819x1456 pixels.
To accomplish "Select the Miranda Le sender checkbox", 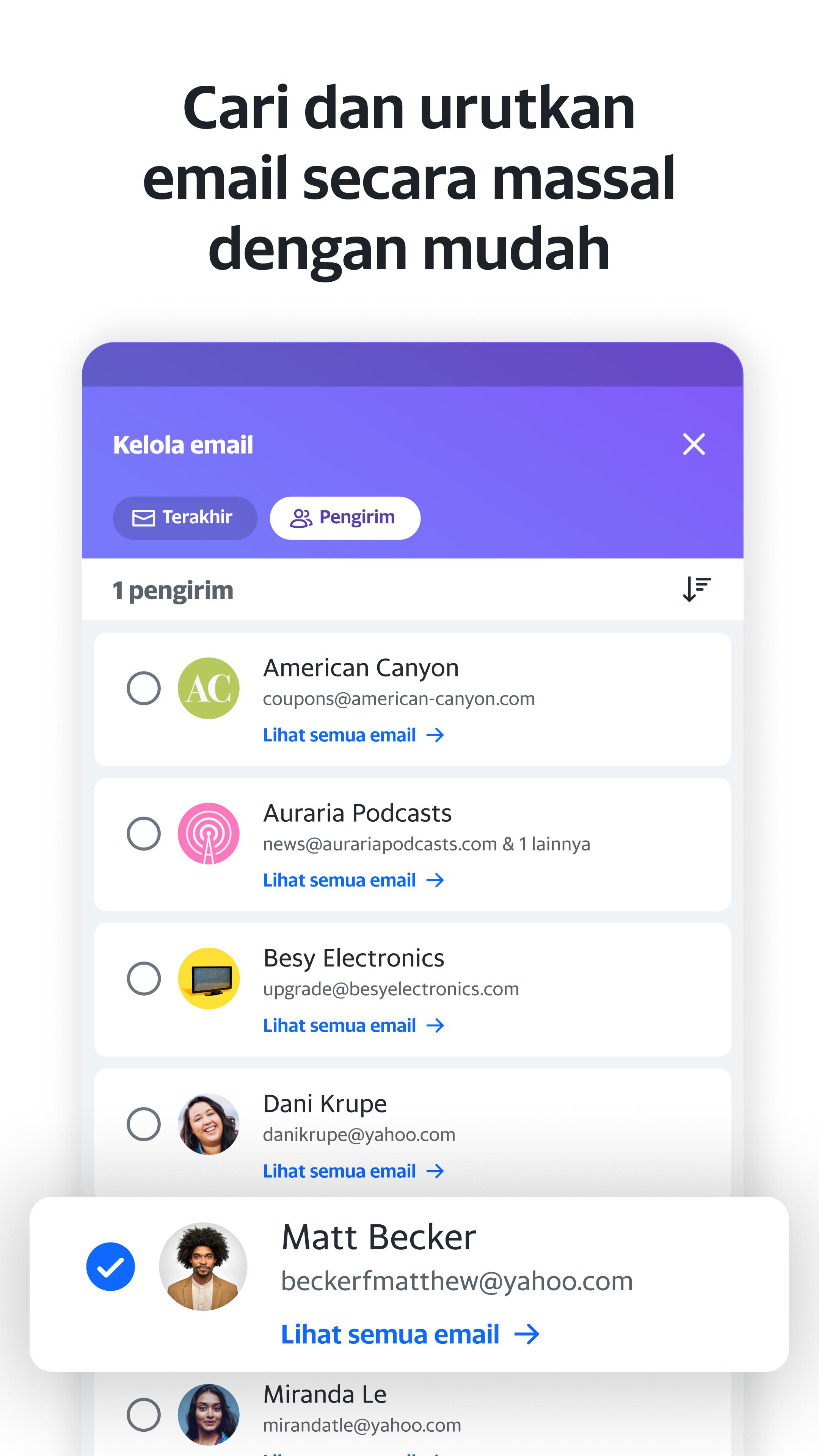I will tap(144, 1414).
